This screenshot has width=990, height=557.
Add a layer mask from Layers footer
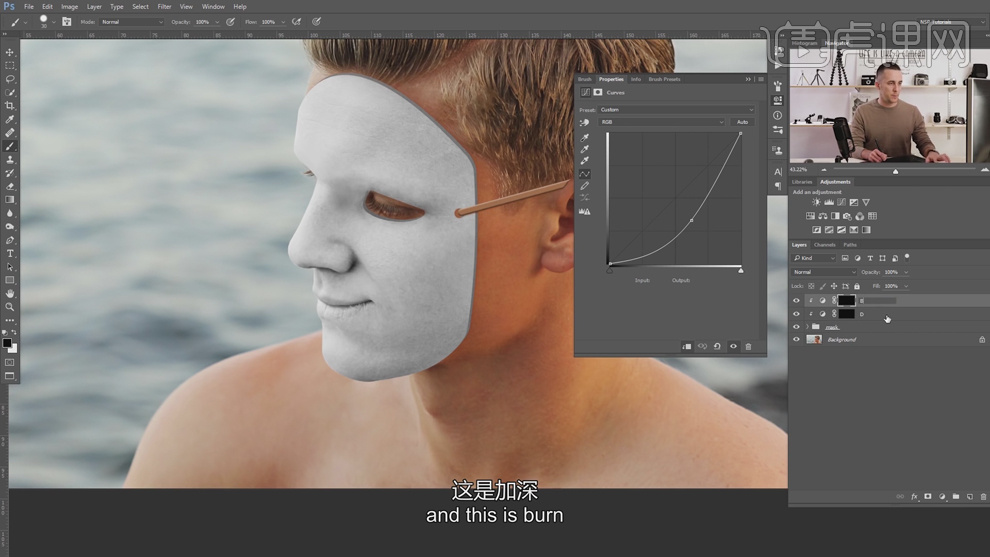[x=927, y=496]
